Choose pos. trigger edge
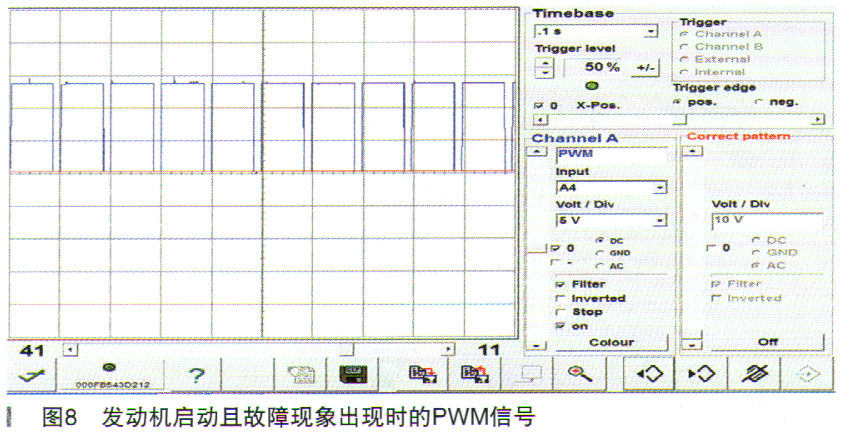Image resolution: width=843 pixels, height=433 pixels. (678, 102)
